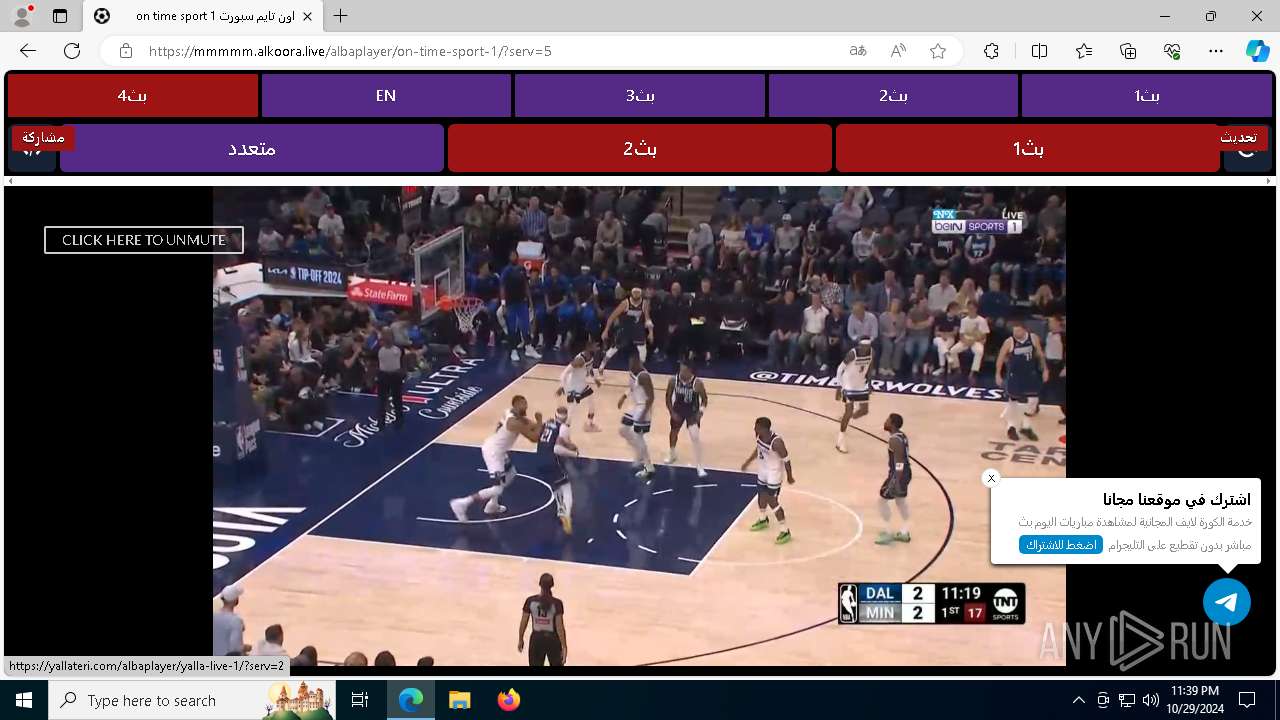Image resolution: width=1280 pixels, height=720 pixels.
Task: Open the network tray icon
Action: [x=1127, y=700]
